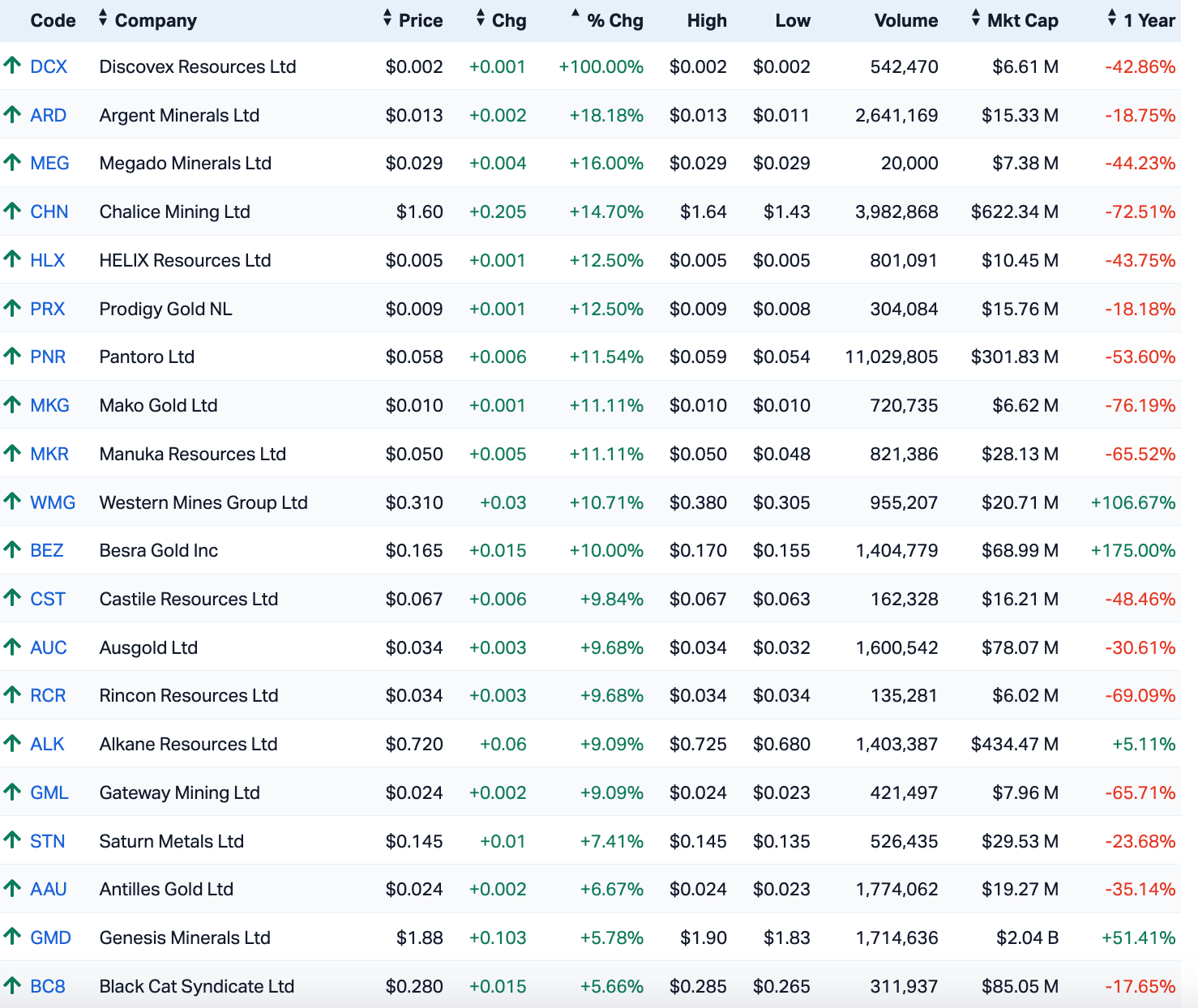Sort table by Mkt Cap column
The image size is (1198, 1008).
tap(1014, 20)
